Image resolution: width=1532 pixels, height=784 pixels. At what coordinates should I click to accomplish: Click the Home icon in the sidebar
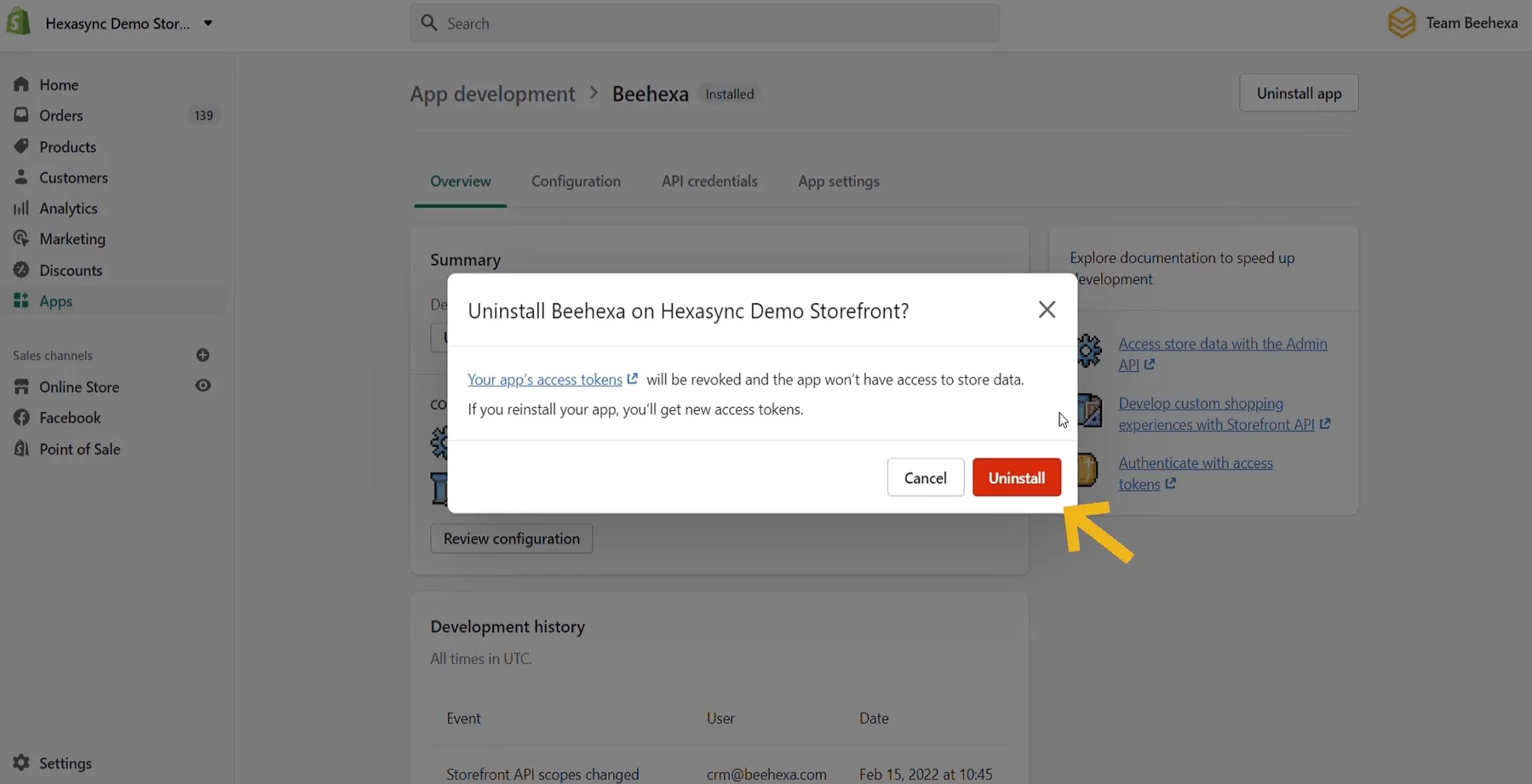click(x=21, y=84)
